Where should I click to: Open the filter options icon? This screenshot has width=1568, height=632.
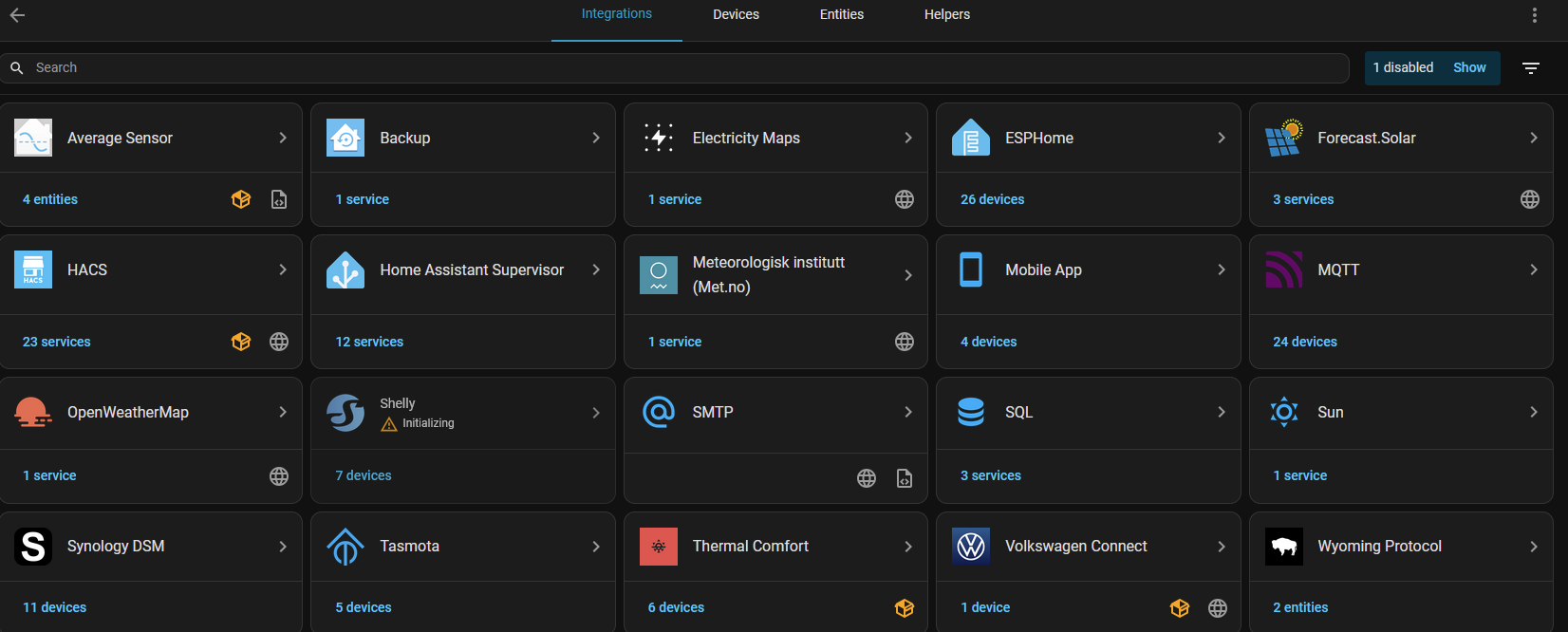[1530, 68]
